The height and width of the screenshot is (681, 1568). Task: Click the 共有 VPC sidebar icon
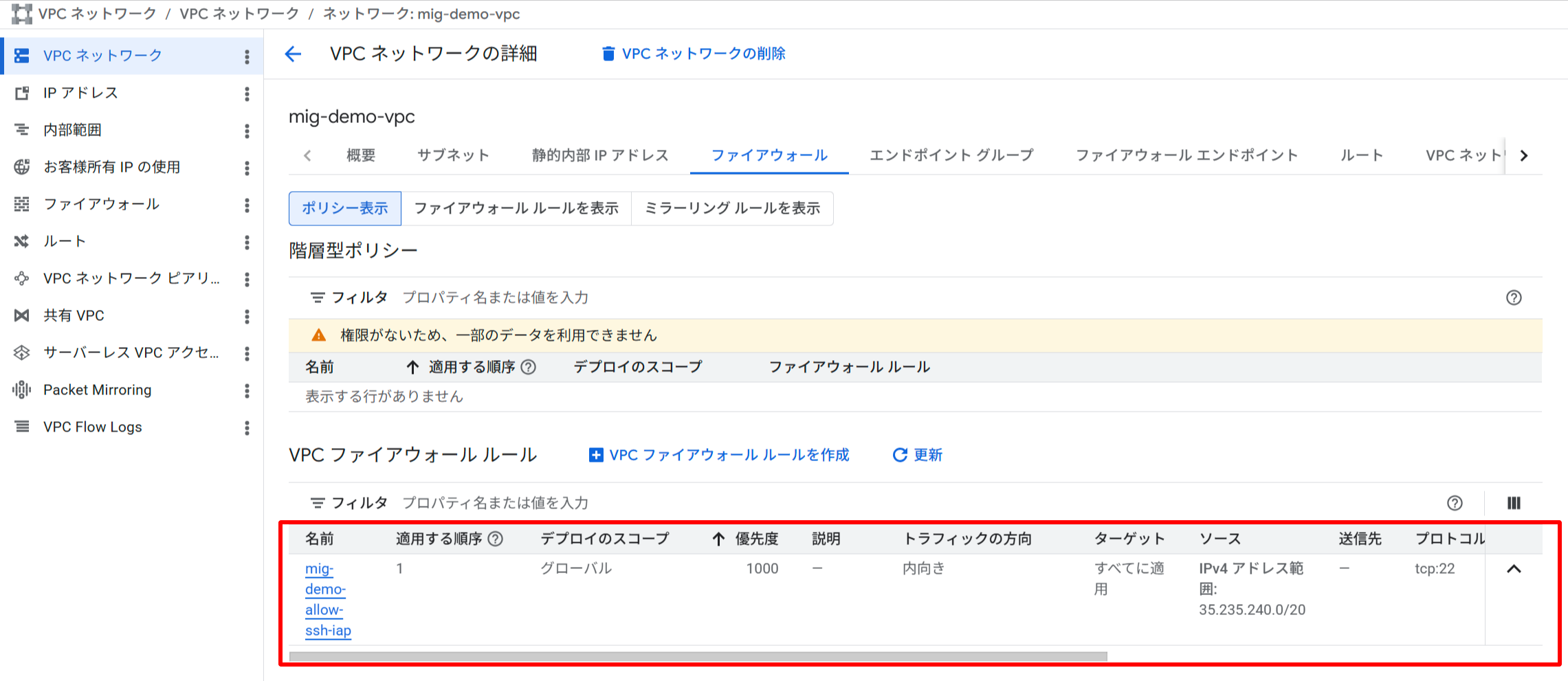(22, 315)
